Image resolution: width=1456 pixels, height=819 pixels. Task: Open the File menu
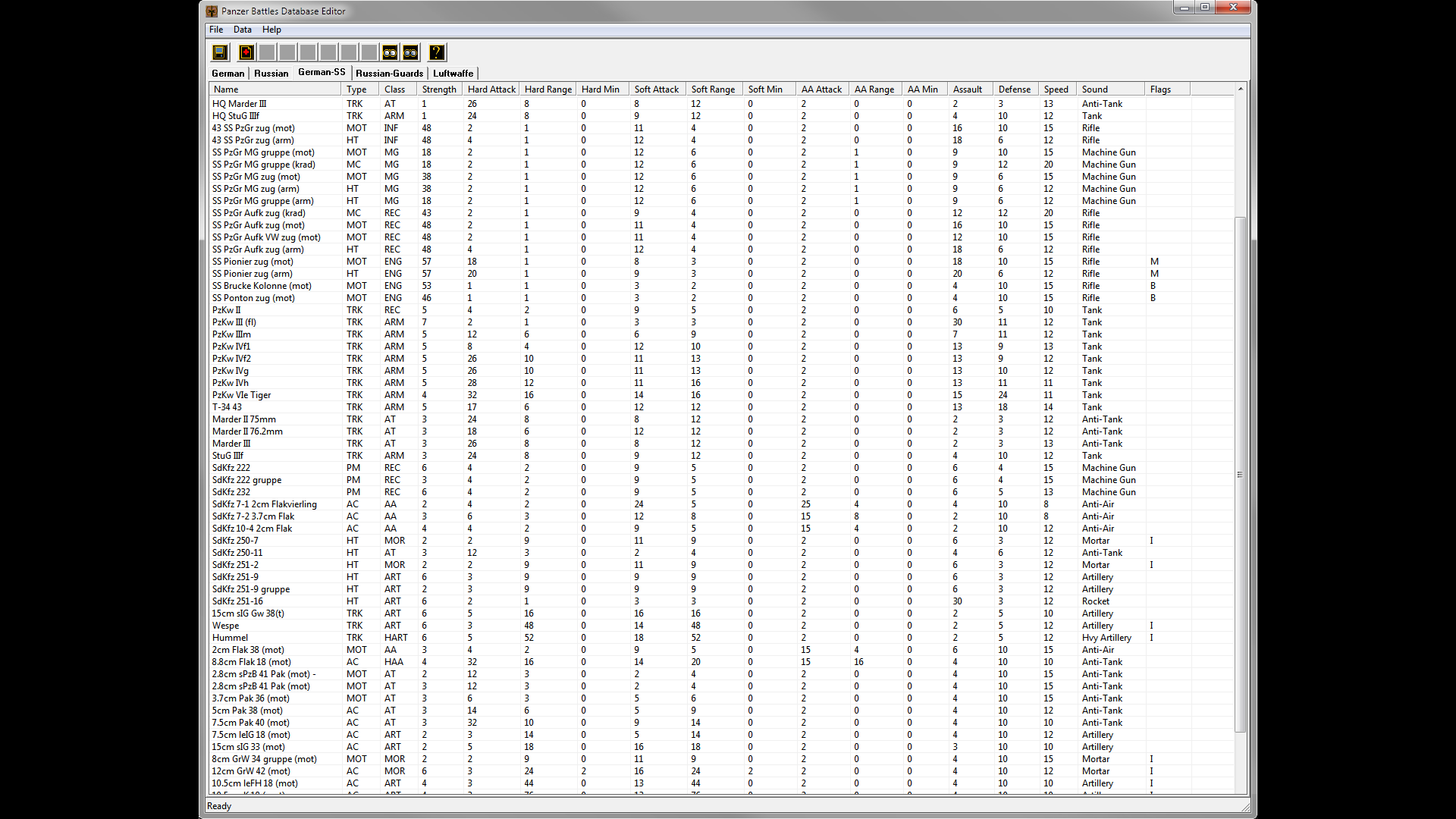coord(216,30)
